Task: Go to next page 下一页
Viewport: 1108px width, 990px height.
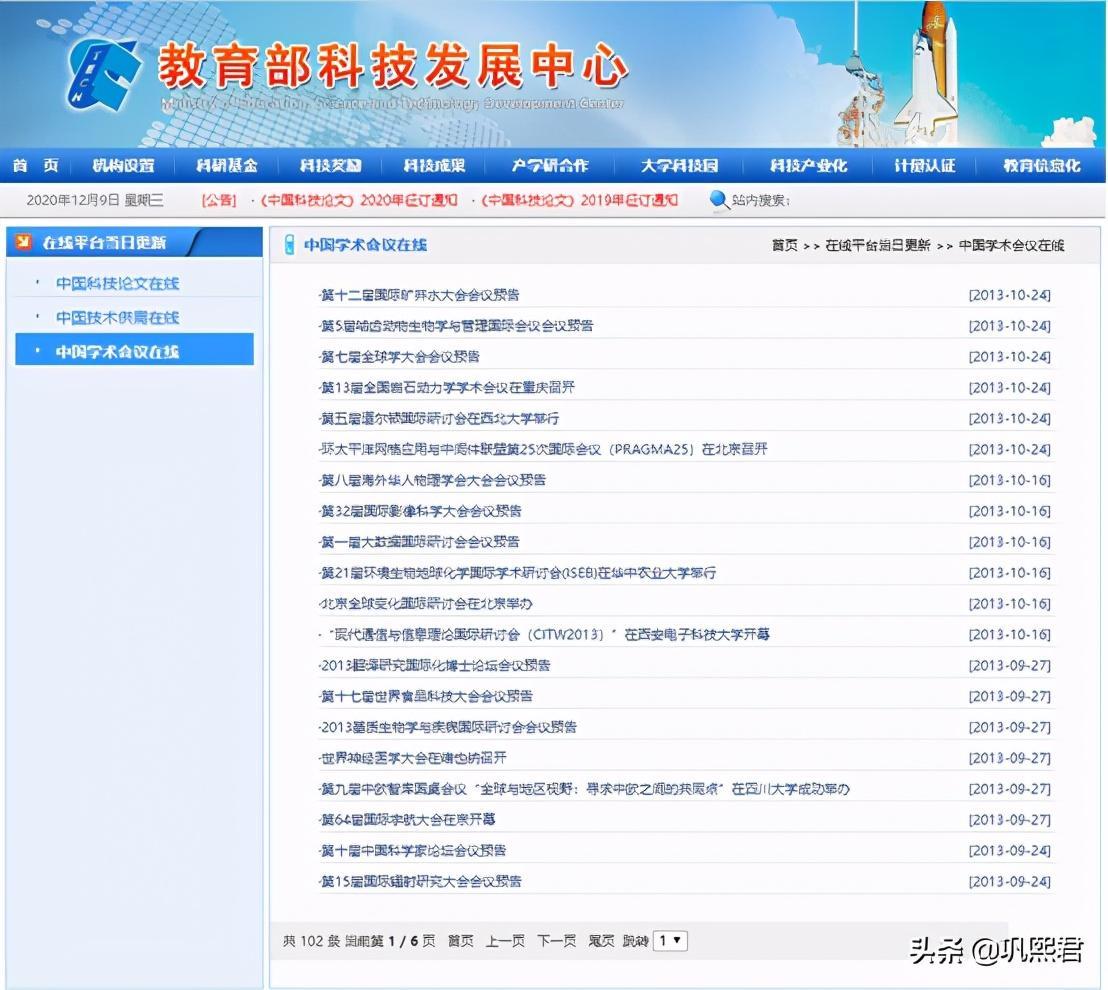Action: 557,941
